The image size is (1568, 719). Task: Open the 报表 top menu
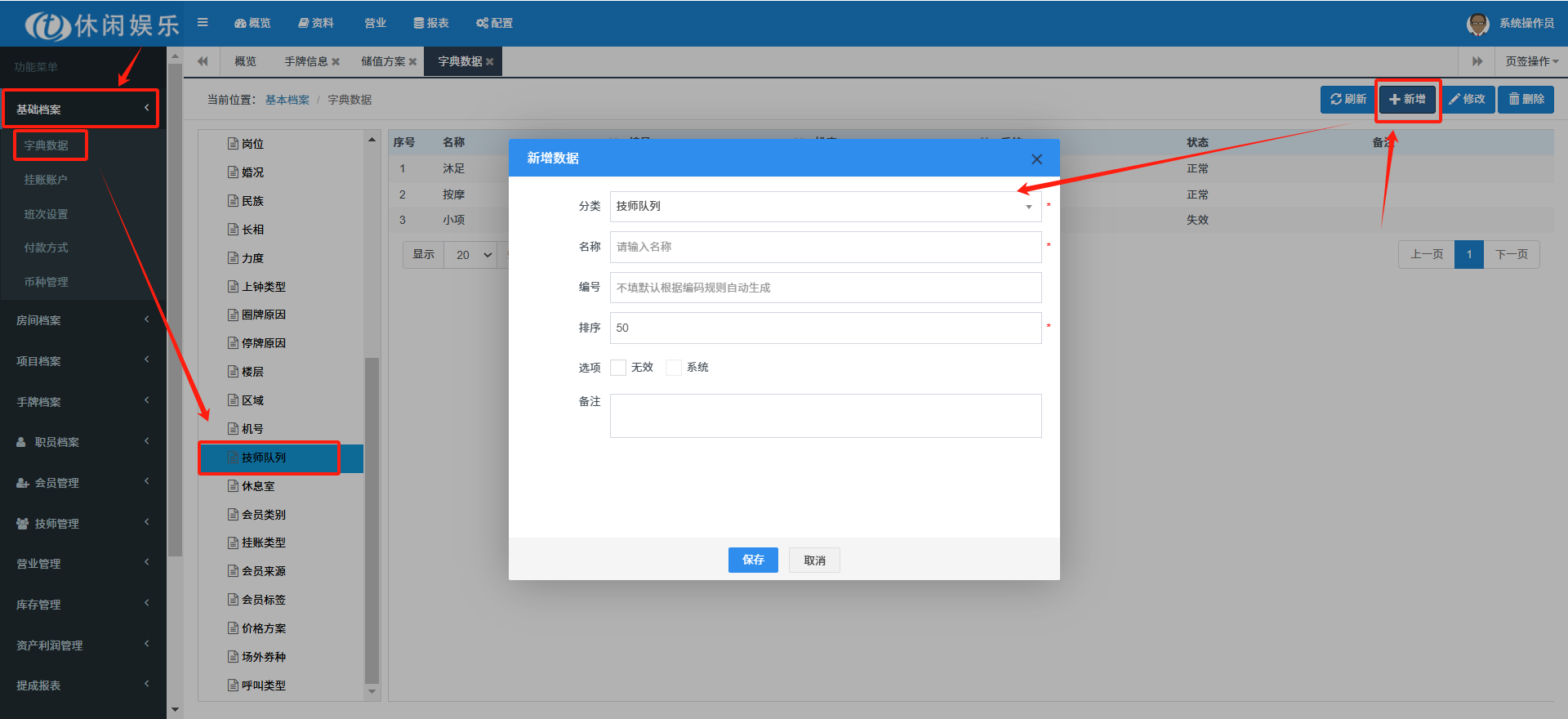431,23
